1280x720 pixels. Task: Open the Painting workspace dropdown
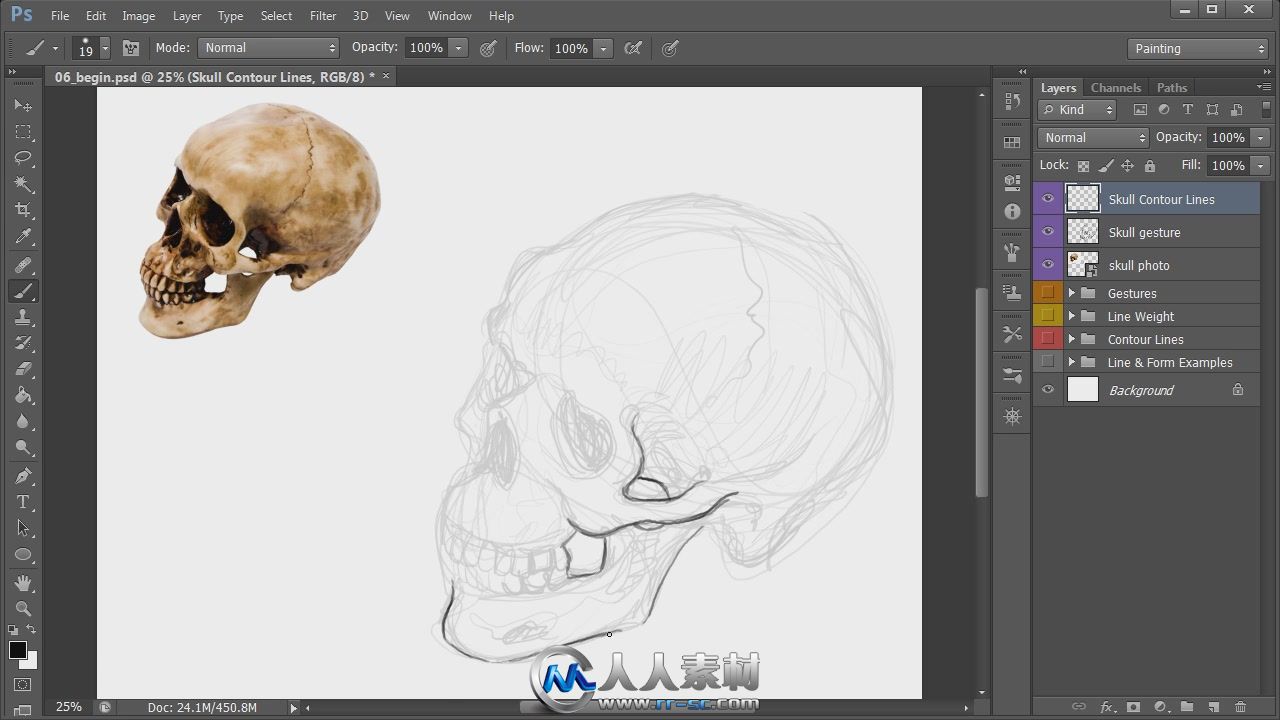(1198, 48)
